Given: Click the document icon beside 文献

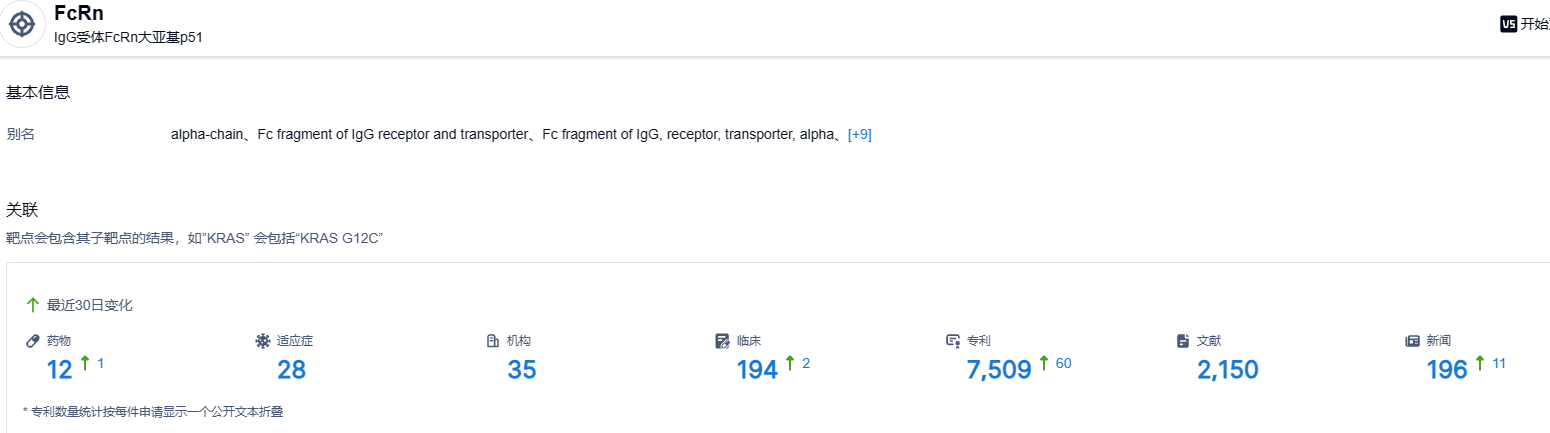Looking at the screenshot, I should point(1183,341).
